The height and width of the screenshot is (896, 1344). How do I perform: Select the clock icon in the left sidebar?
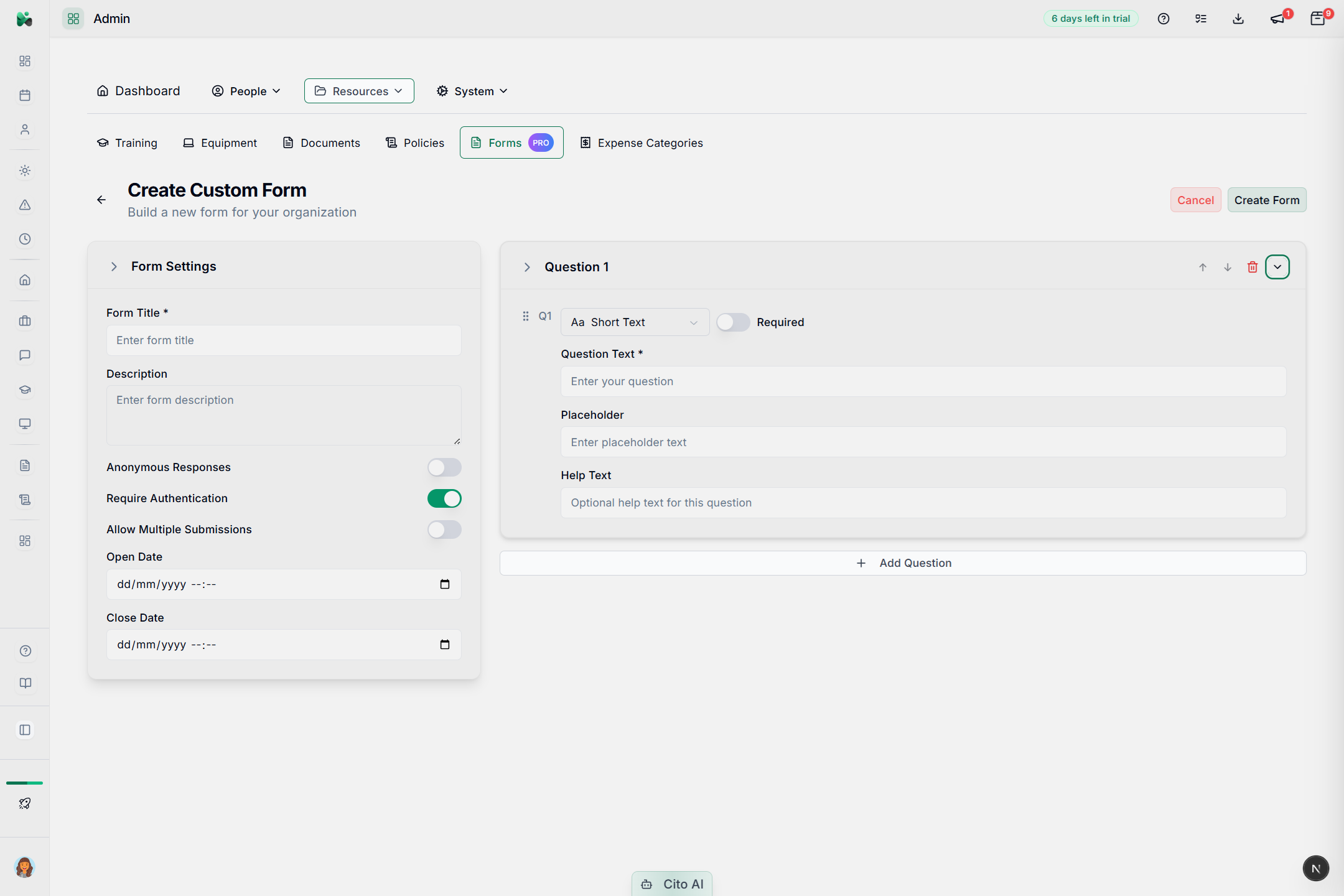coord(25,238)
